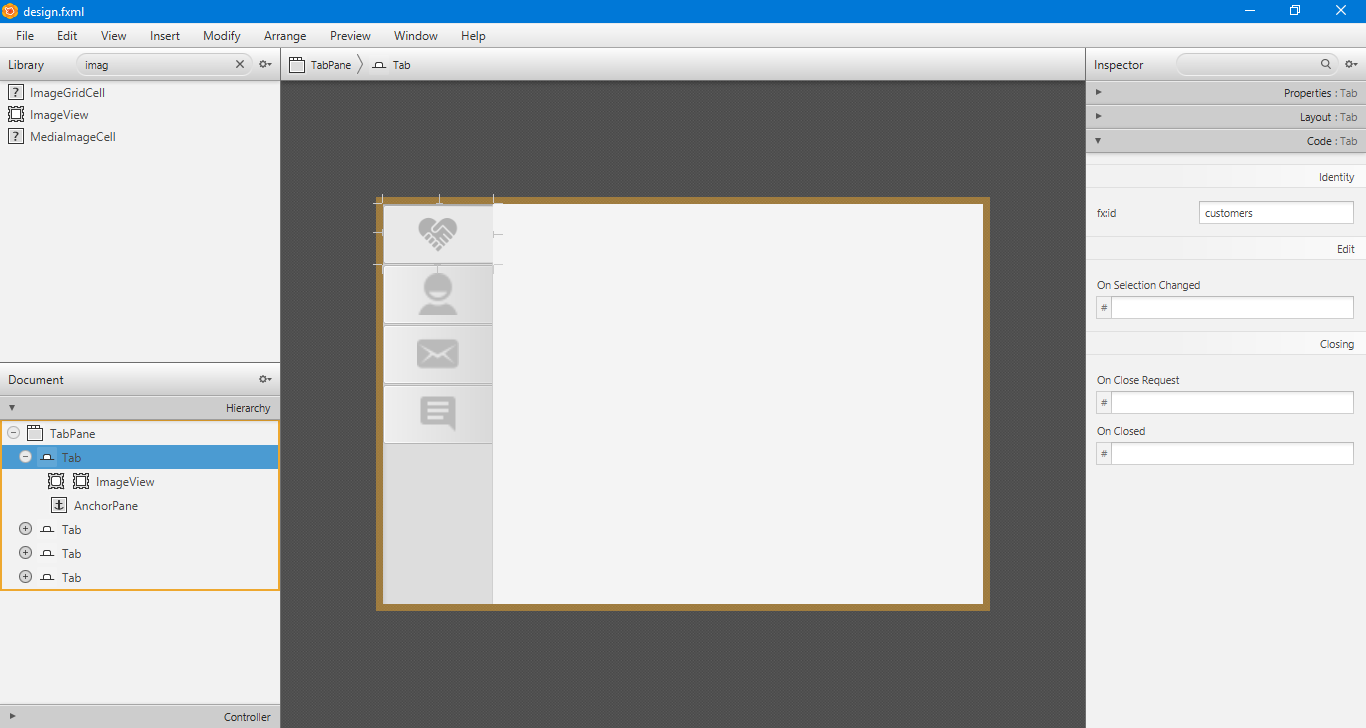Open the Document panel gear menu
Viewport: 1366px width, 728px height.
pos(264,379)
